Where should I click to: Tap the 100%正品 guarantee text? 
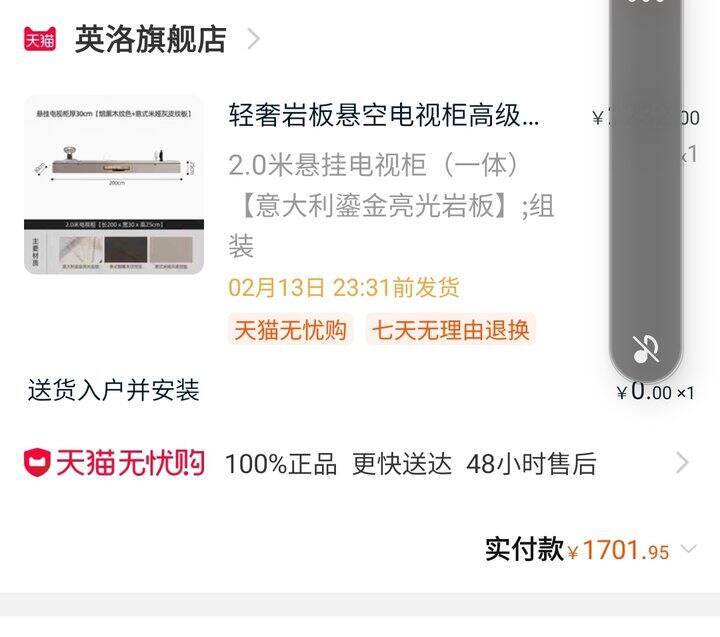[x=281, y=463]
